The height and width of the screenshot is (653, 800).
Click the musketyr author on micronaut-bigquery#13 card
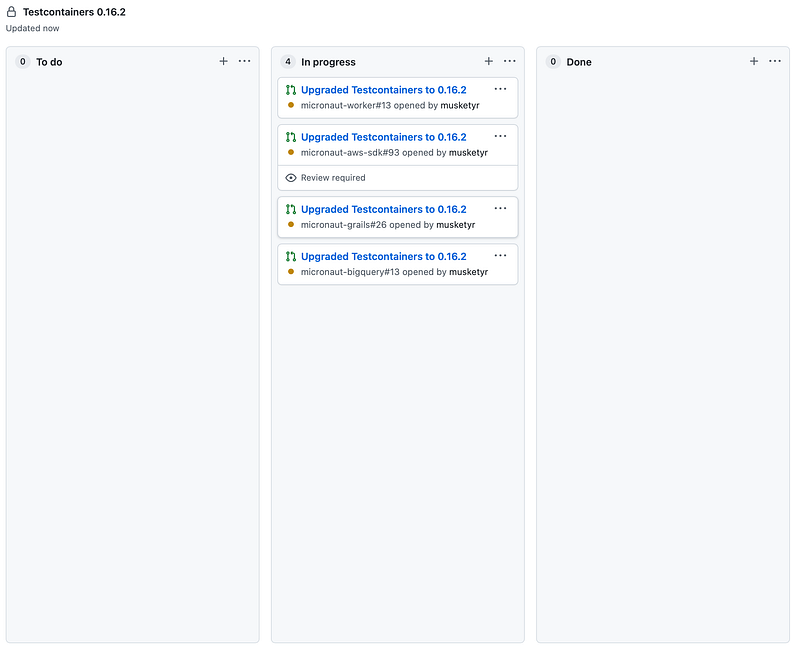point(468,272)
